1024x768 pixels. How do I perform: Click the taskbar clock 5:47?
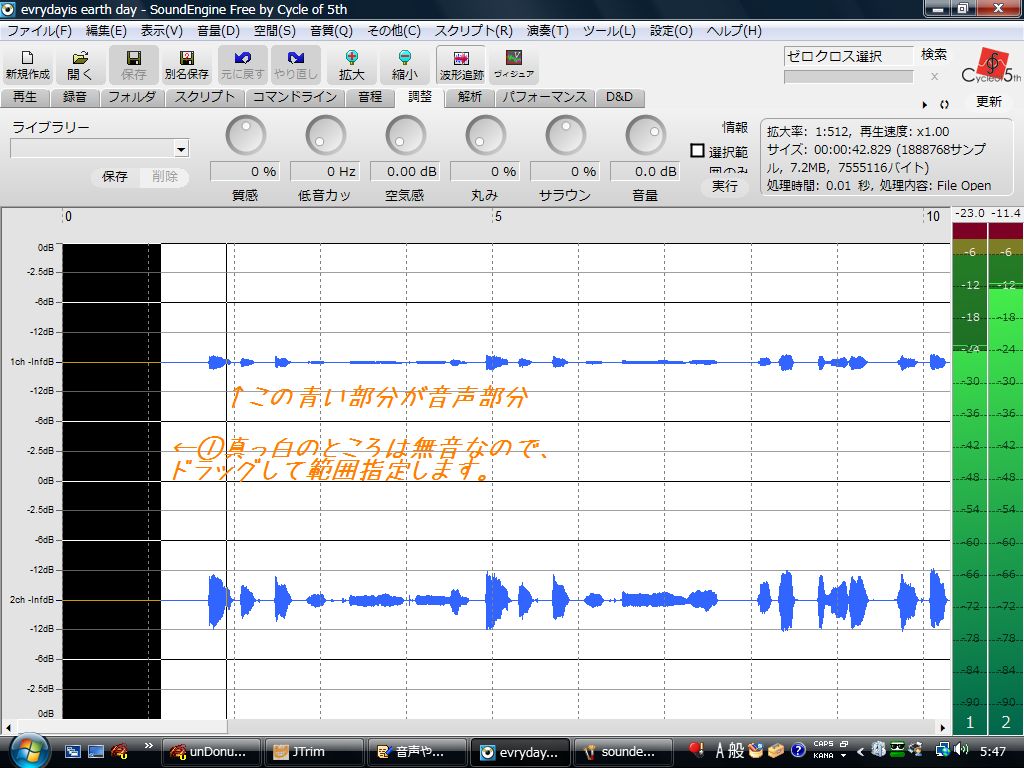[x=993, y=752]
